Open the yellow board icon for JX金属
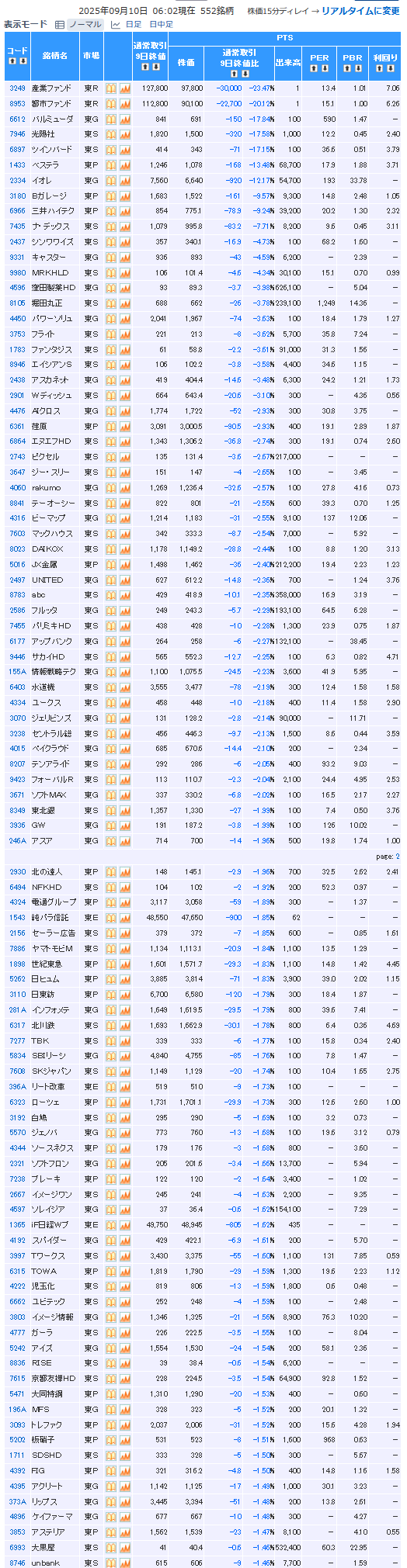The width and height of the screenshot is (407, 1568). [111, 564]
